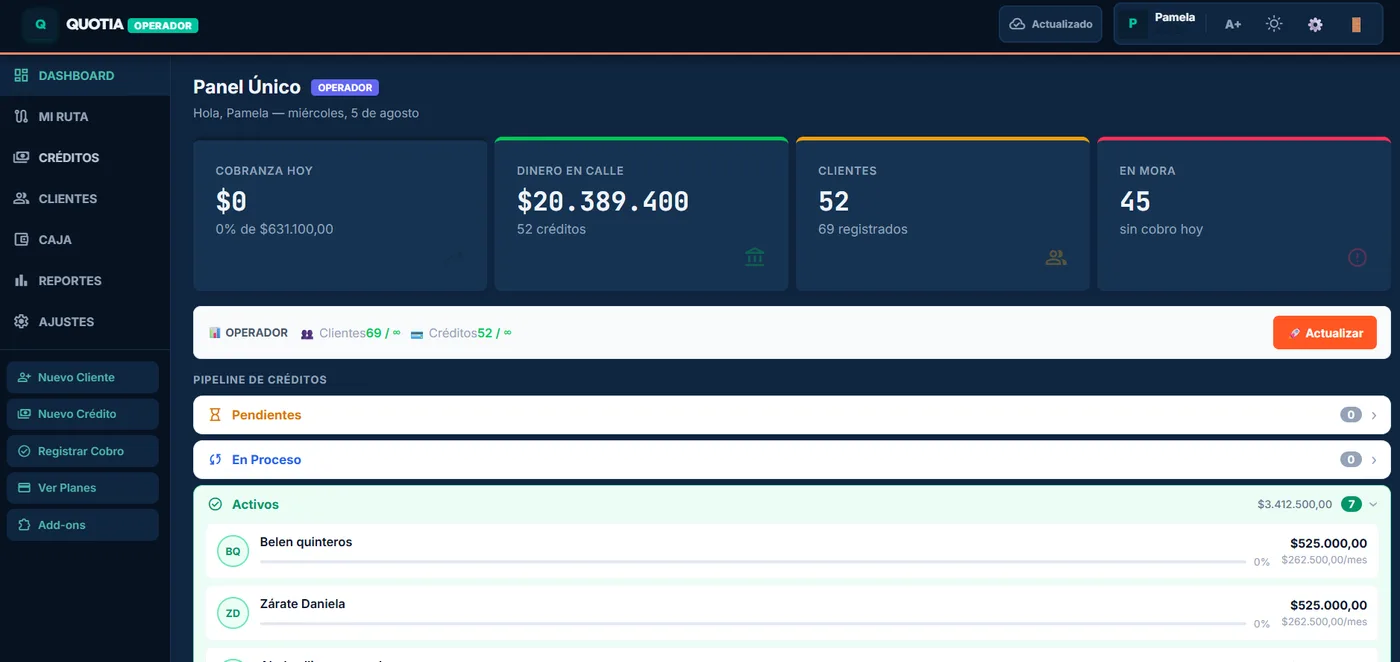
Task: Click the Activos total $3.412.500,00
Action: tap(1295, 505)
